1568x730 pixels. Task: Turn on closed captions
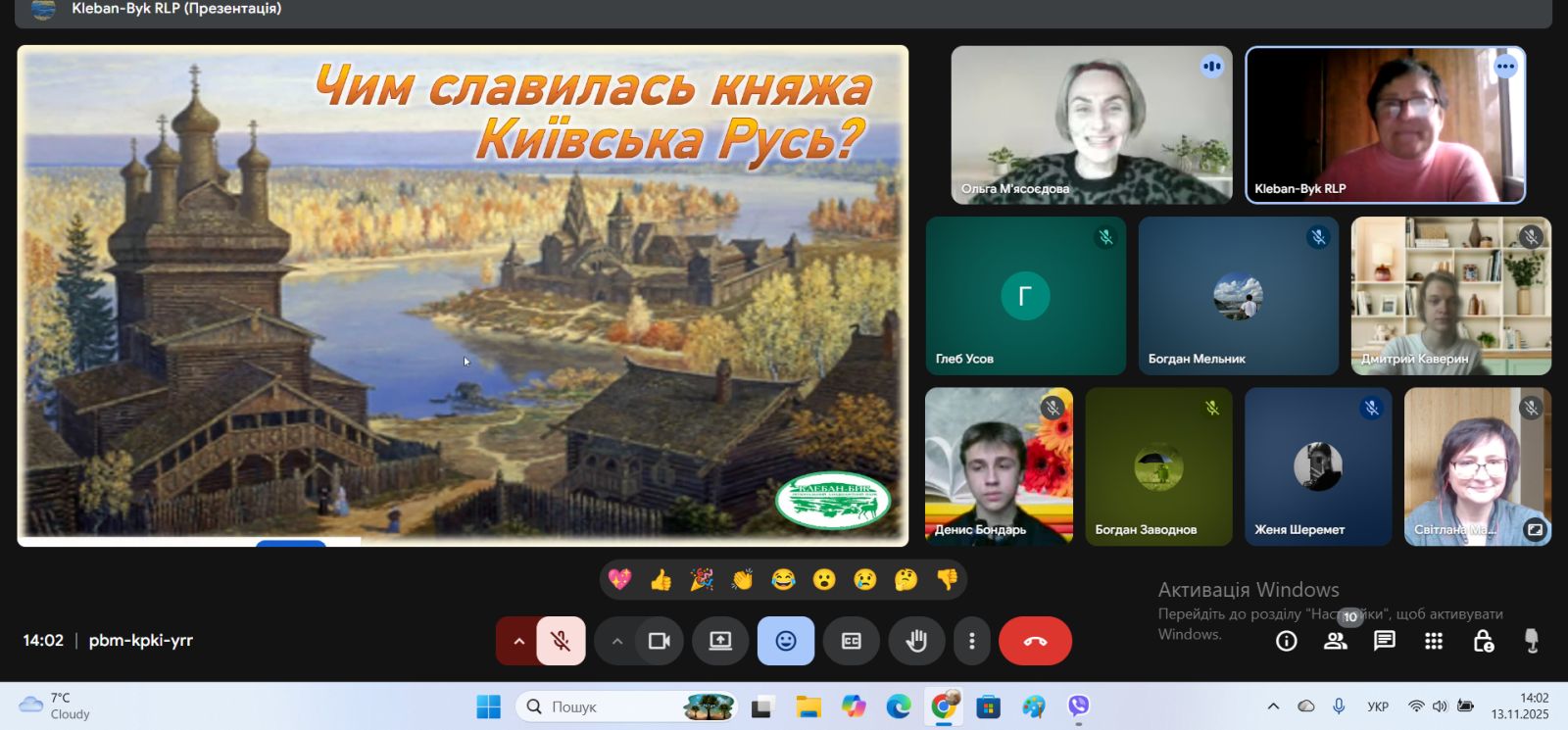pyautogui.click(x=852, y=641)
